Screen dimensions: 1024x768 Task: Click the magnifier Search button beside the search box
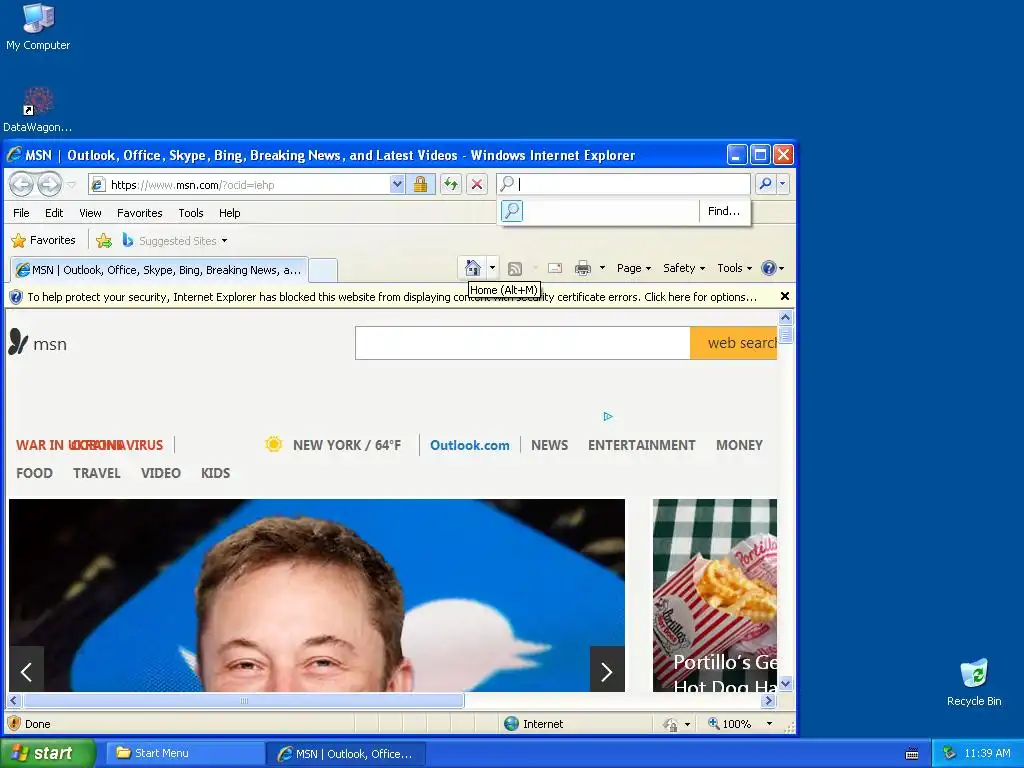[765, 184]
